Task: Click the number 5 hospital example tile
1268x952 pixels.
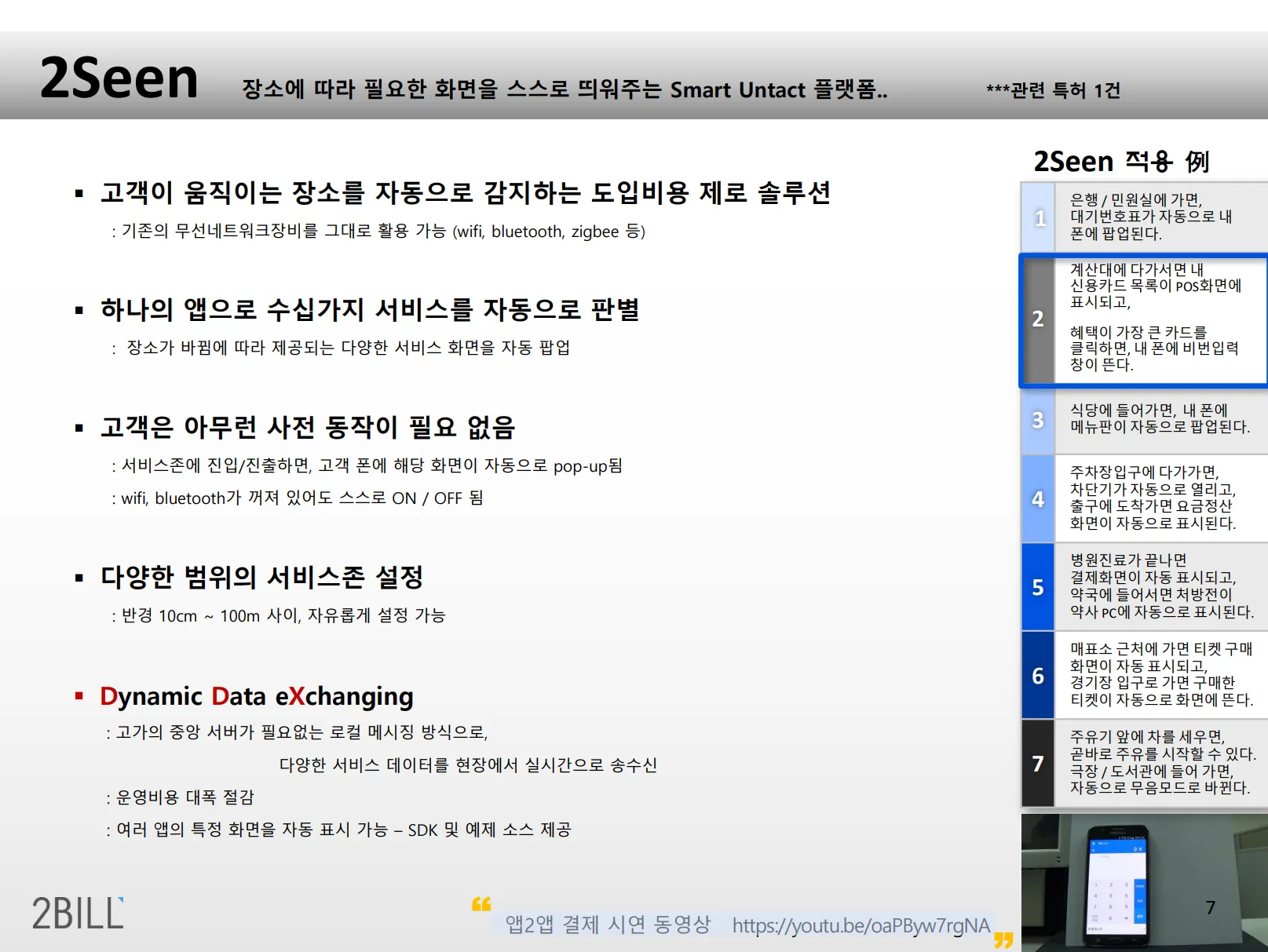Action: [x=1038, y=587]
